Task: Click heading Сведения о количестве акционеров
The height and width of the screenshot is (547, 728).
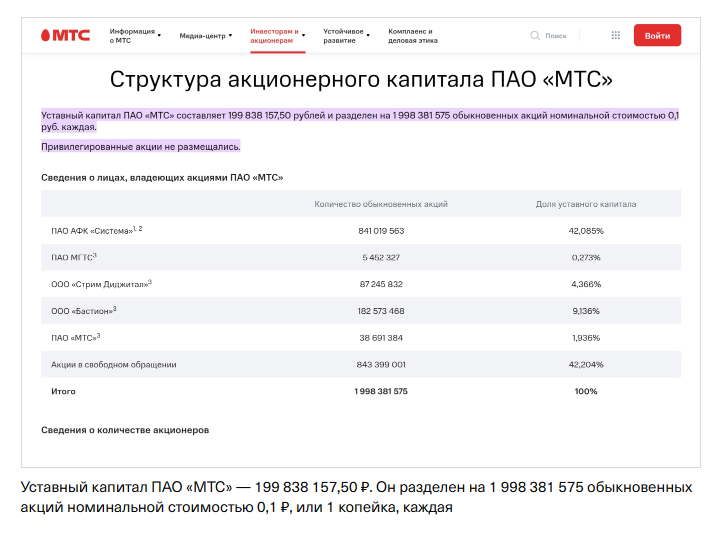Action: pyautogui.click(x=125, y=430)
